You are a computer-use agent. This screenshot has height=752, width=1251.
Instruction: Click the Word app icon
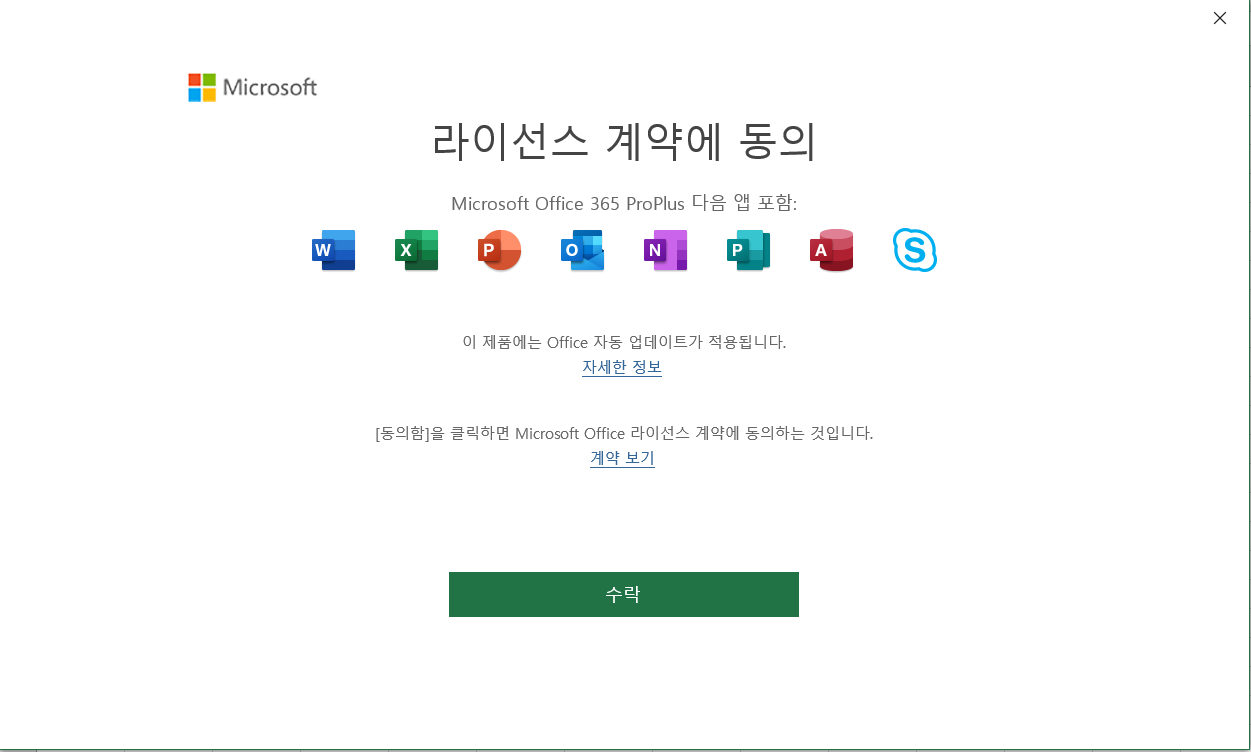click(334, 250)
